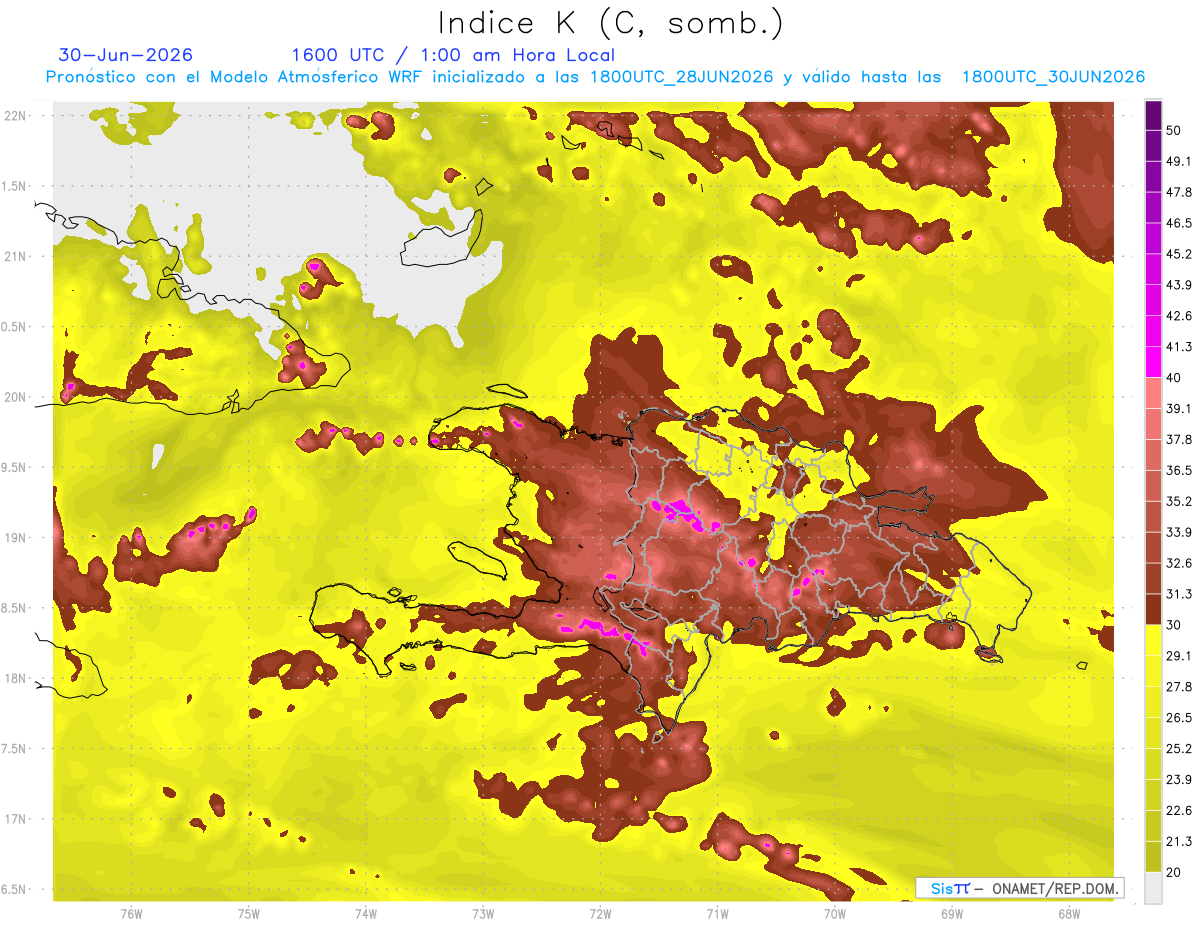Click colorbar value "50"
This screenshot has width=1200, height=927.
click(1174, 130)
